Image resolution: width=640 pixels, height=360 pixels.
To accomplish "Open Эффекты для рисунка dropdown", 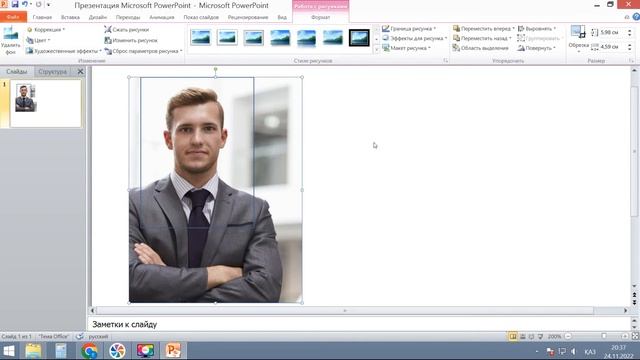I will pyautogui.click(x=414, y=38).
